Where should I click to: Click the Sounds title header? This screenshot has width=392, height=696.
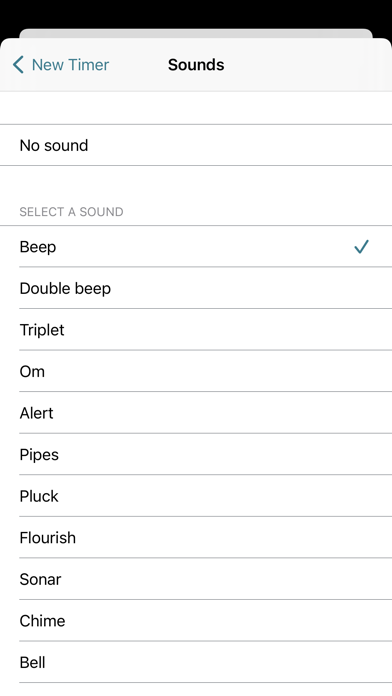coord(196,65)
